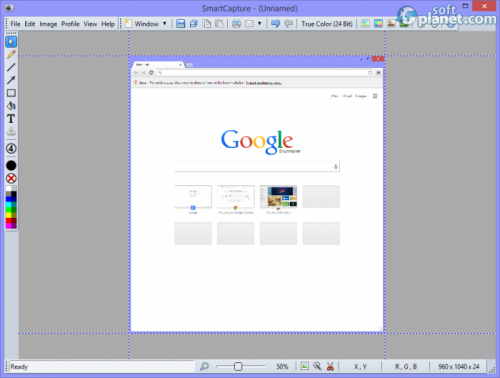
Task: Open the Profile menu
Action: 70,24
